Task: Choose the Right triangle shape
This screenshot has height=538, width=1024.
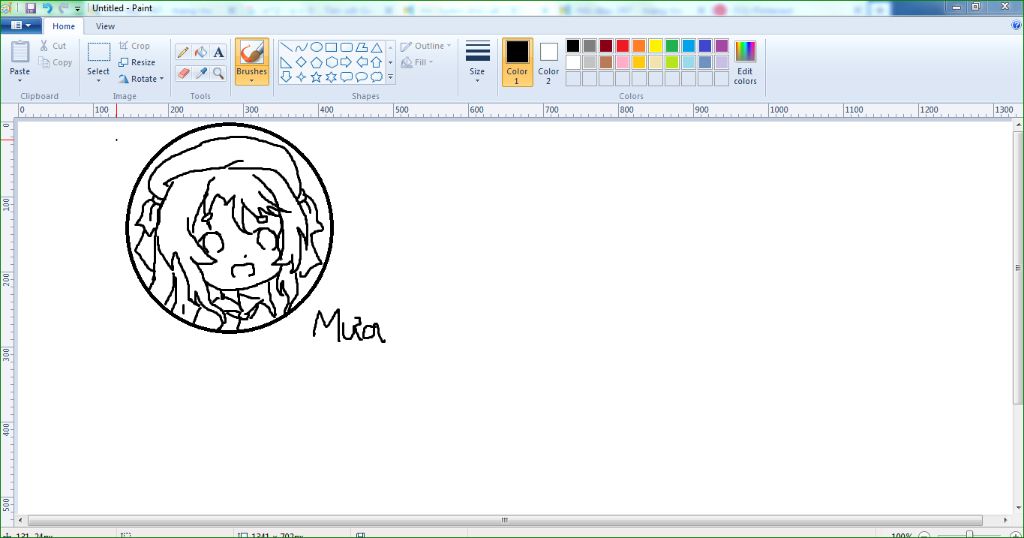Action: (x=286, y=62)
